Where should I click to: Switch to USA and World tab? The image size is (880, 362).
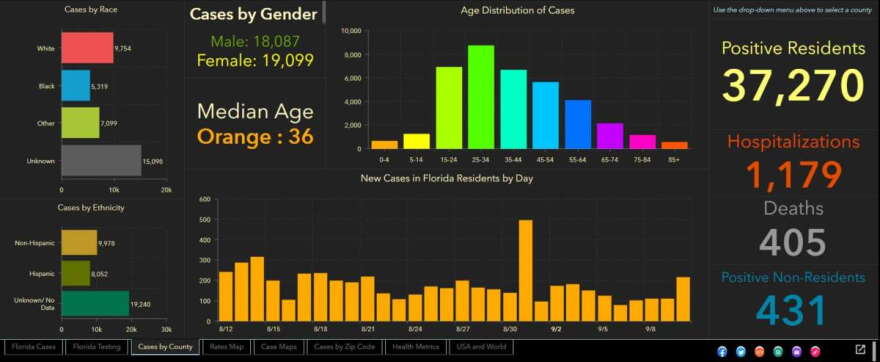[482, 347]
